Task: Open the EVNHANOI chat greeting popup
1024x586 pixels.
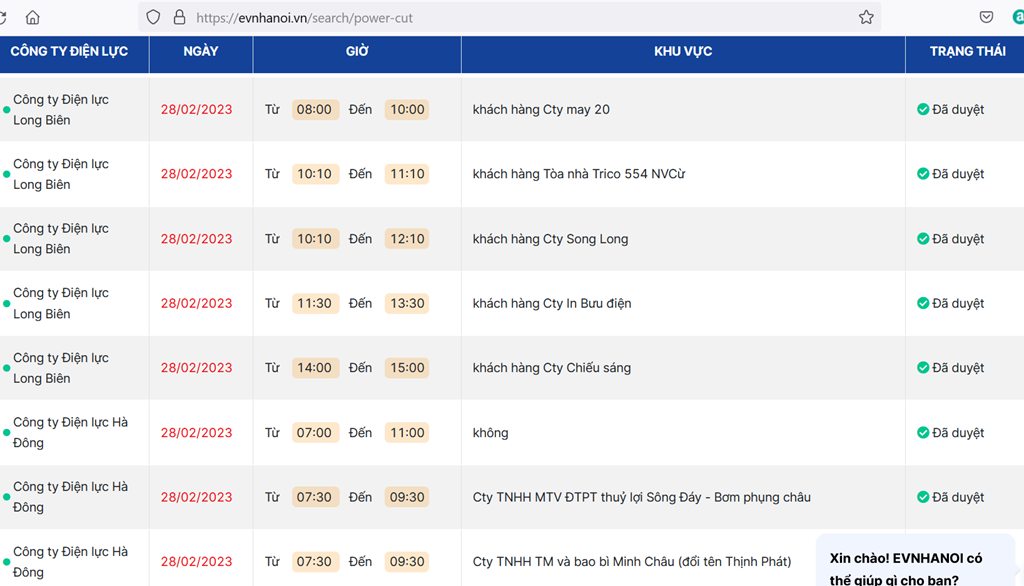Action: [914, 562]
